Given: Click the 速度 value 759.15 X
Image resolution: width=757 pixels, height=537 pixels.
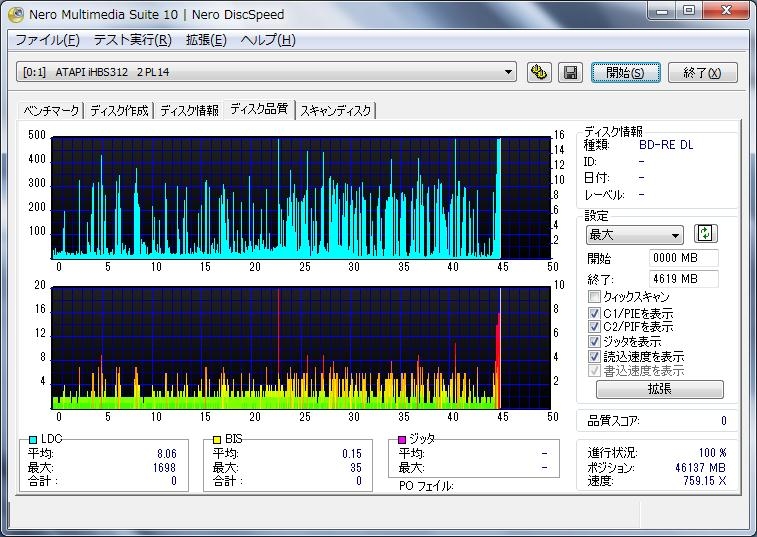Looking at the screenshot, I should 704,481.
